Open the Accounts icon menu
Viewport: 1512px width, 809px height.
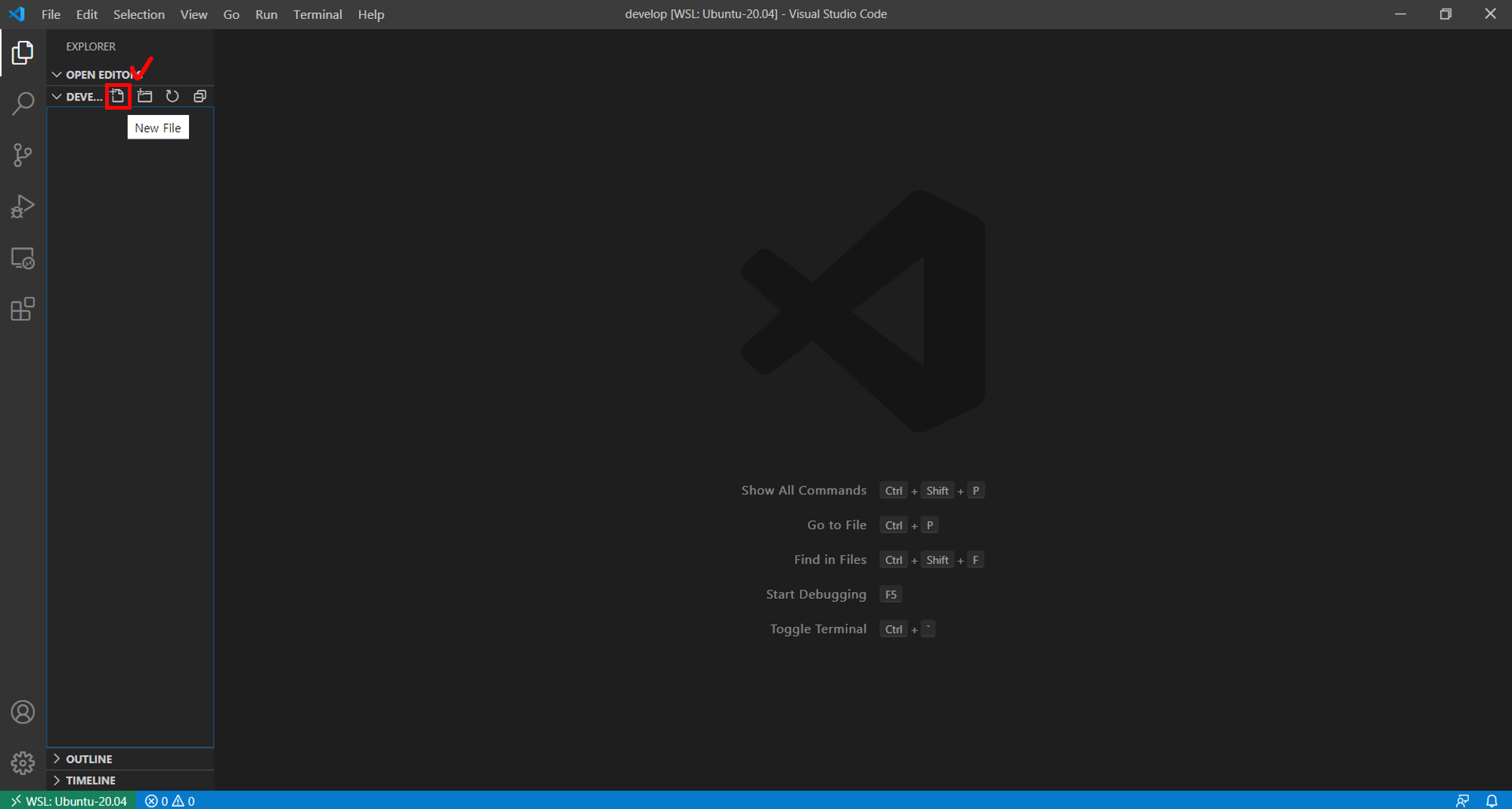point(23,712)
